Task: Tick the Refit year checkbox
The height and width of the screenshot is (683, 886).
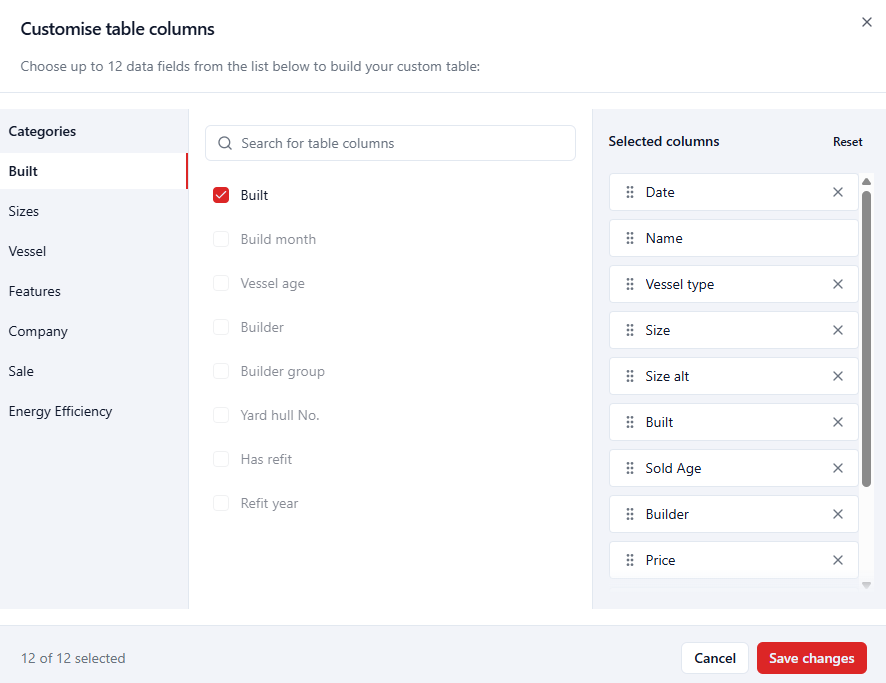Action: tap(221, 503)
